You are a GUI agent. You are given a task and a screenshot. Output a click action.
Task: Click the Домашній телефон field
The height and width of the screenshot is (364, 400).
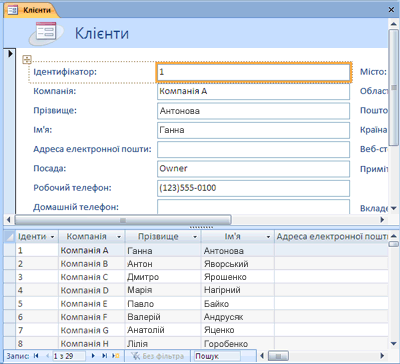[x=253, y=207]
